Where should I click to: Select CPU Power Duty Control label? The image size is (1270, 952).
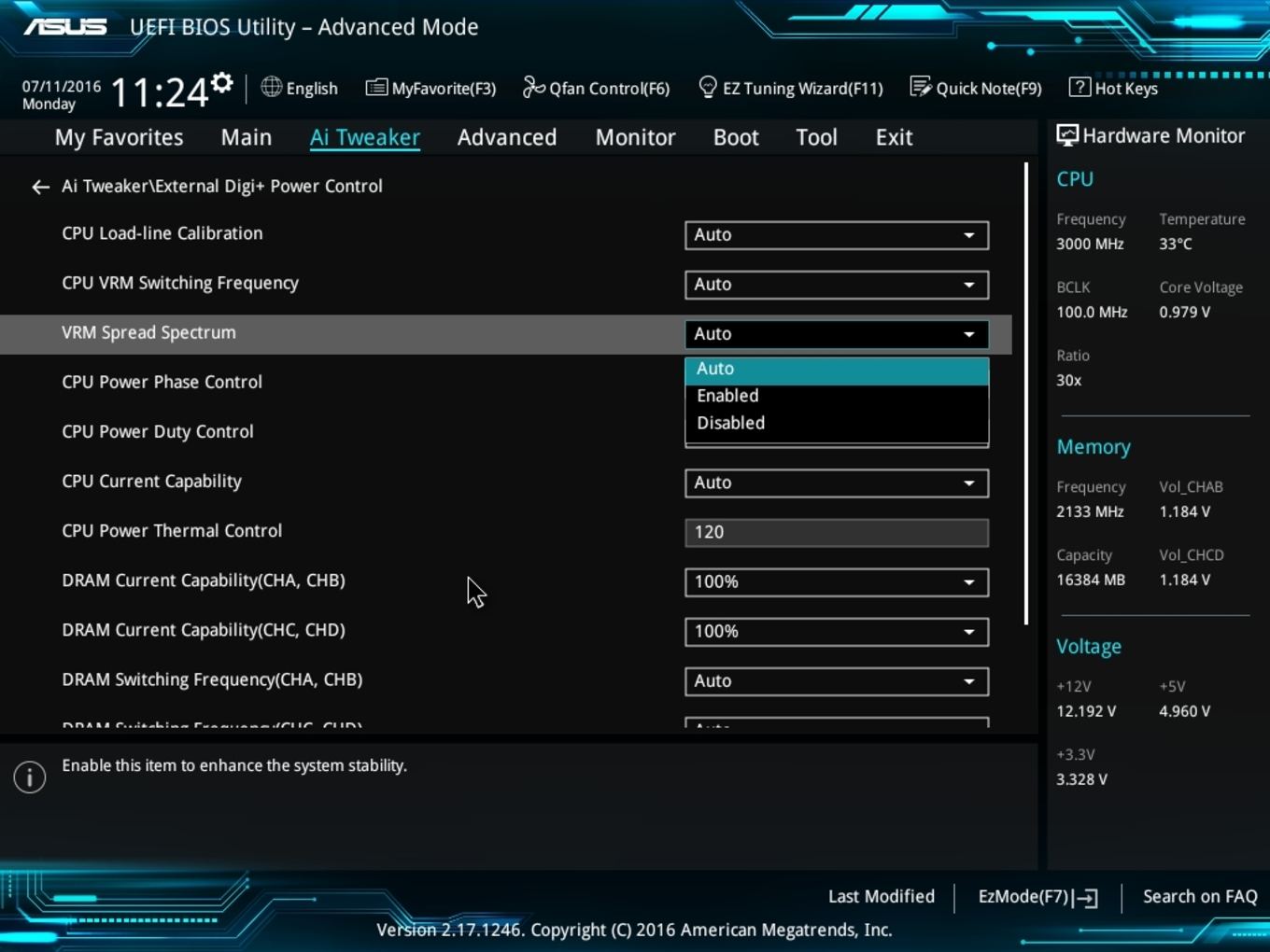(158, 431)
